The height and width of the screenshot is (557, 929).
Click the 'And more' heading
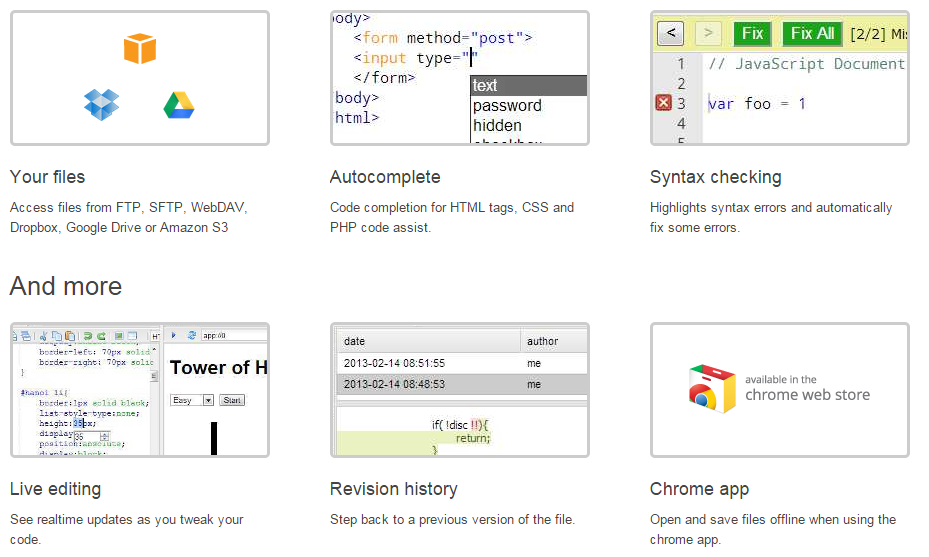coord(66,286)
